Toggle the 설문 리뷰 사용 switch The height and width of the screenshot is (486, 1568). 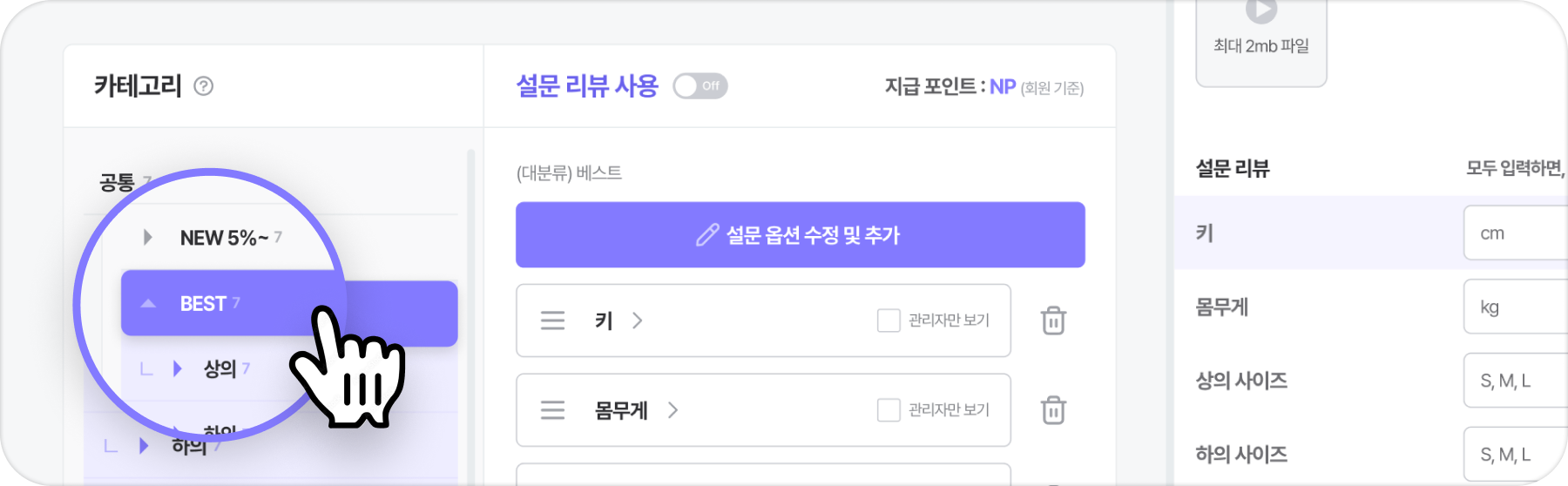[x=700, y=86]
